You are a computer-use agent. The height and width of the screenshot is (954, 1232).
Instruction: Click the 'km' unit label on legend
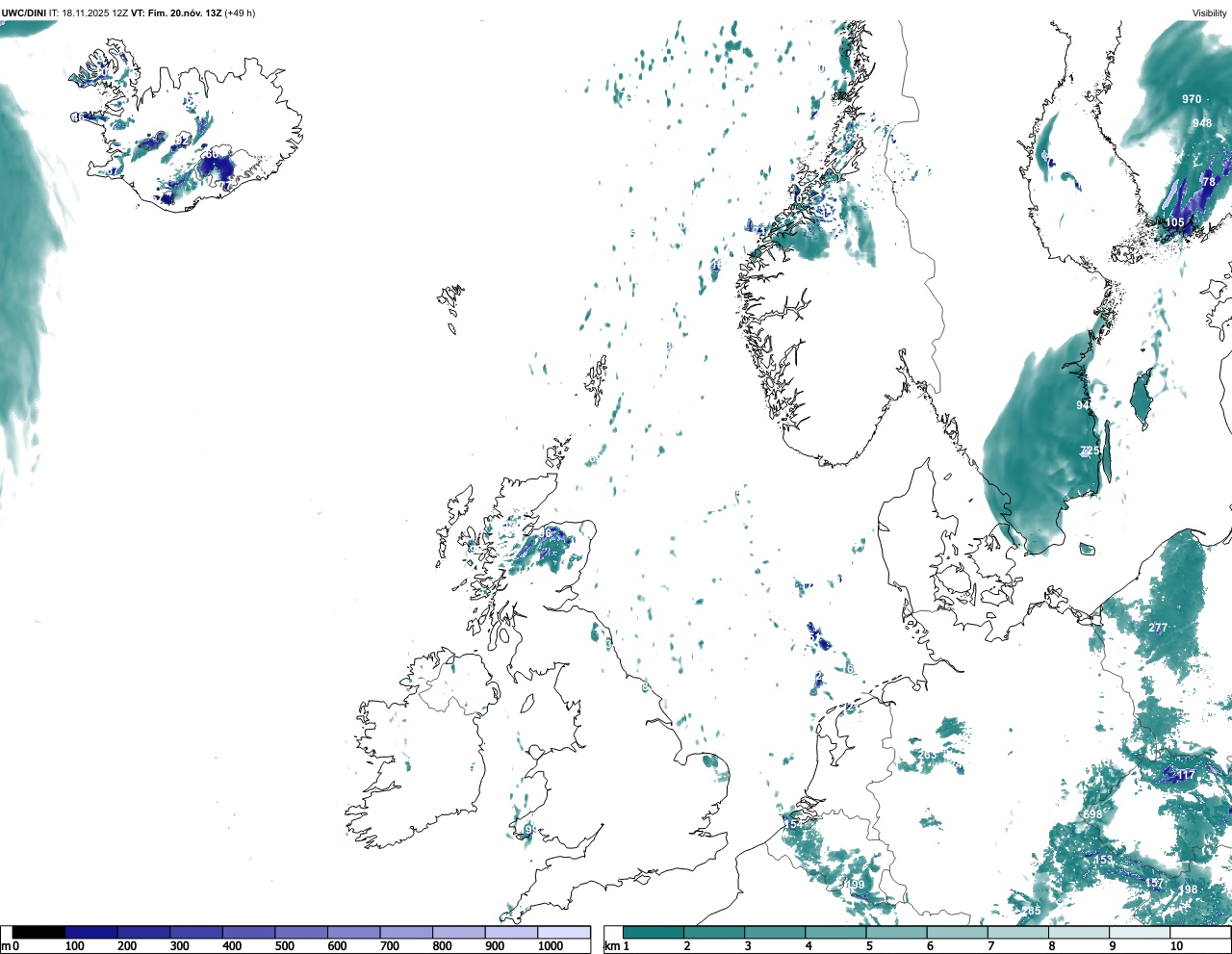611,946
